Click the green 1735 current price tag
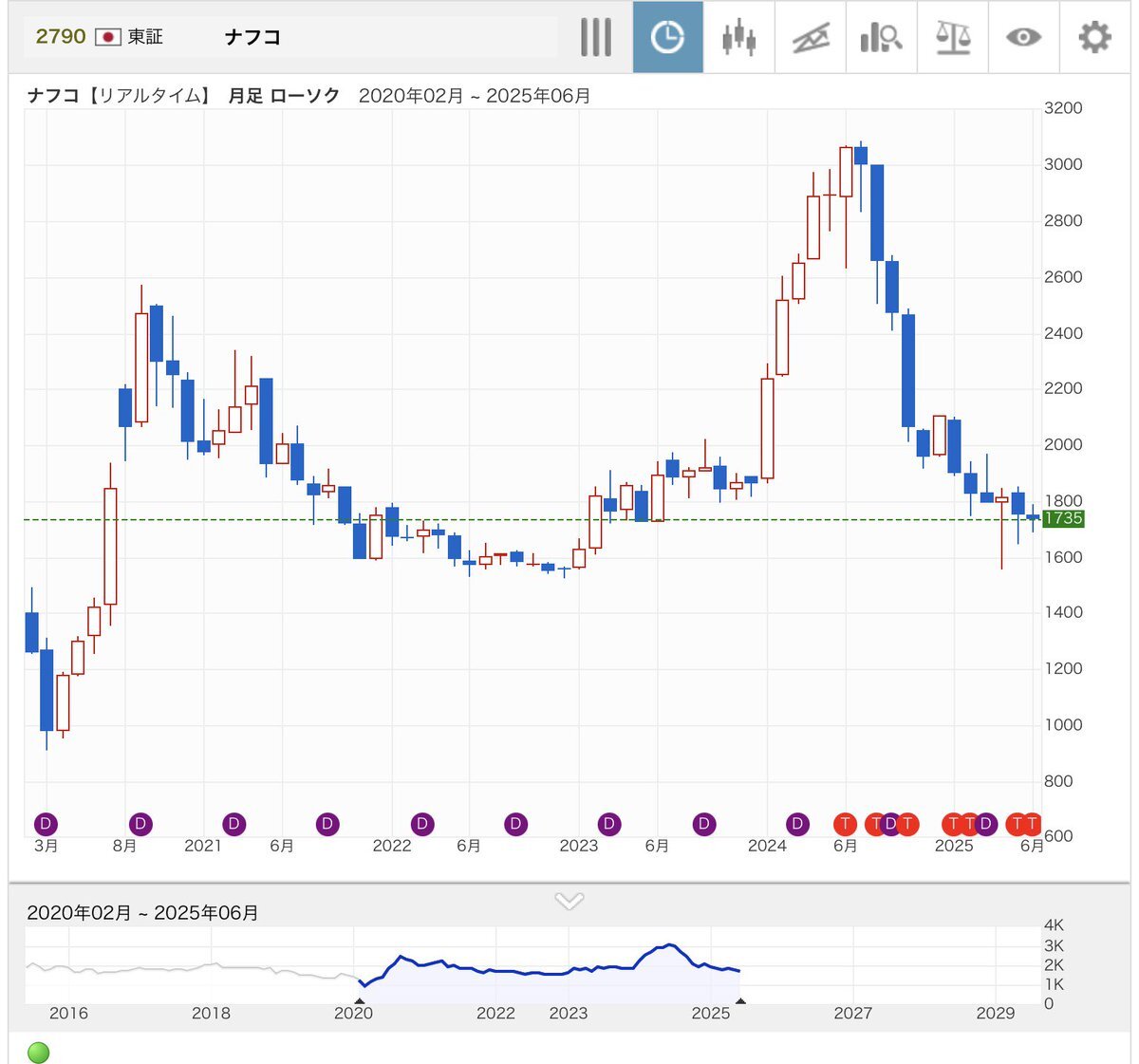This screenshot has width=1139, height=1064. pos(1062,518)
